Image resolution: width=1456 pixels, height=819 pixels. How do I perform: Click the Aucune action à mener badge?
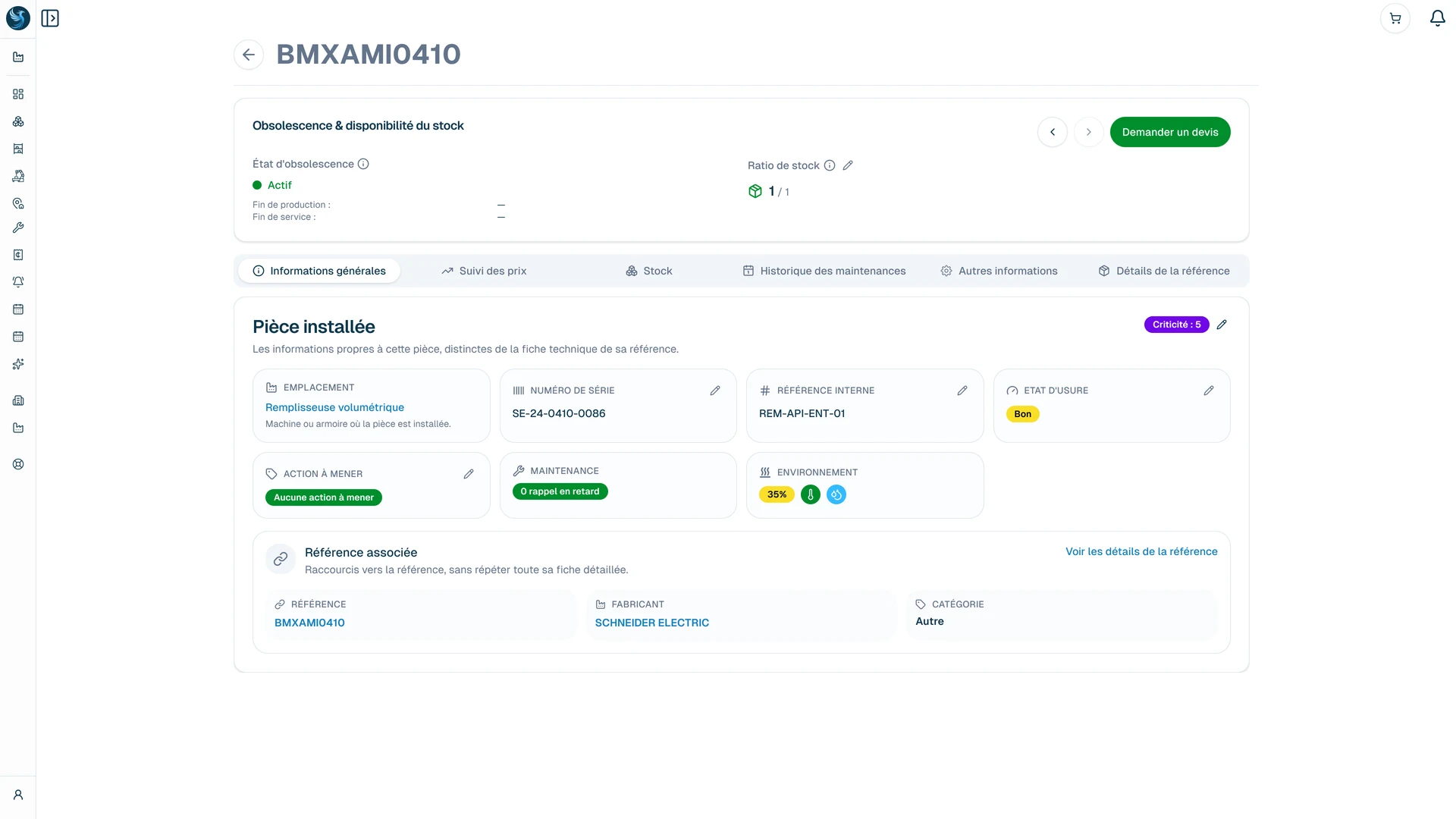(324, 497)
